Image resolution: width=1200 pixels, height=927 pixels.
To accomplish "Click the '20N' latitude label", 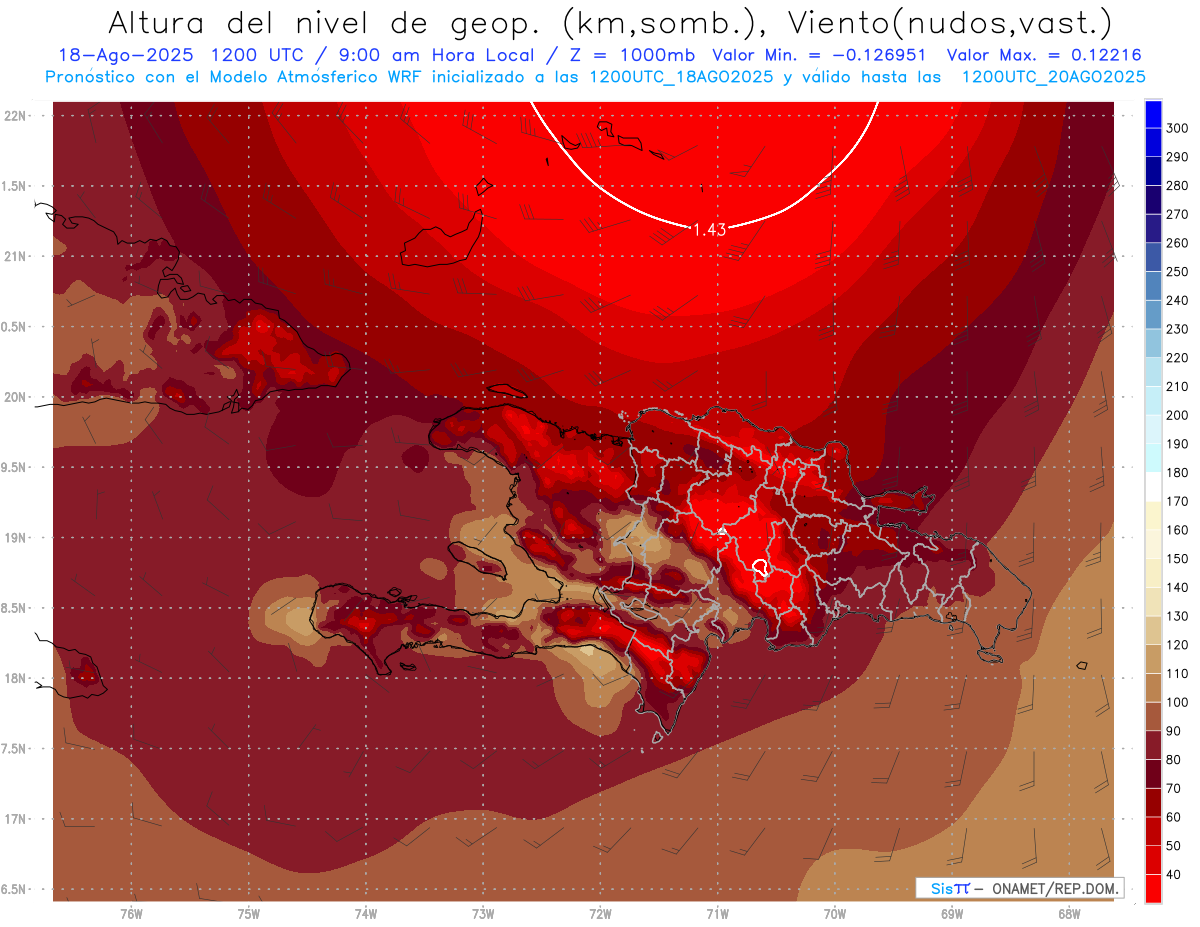I will [15, 397].
